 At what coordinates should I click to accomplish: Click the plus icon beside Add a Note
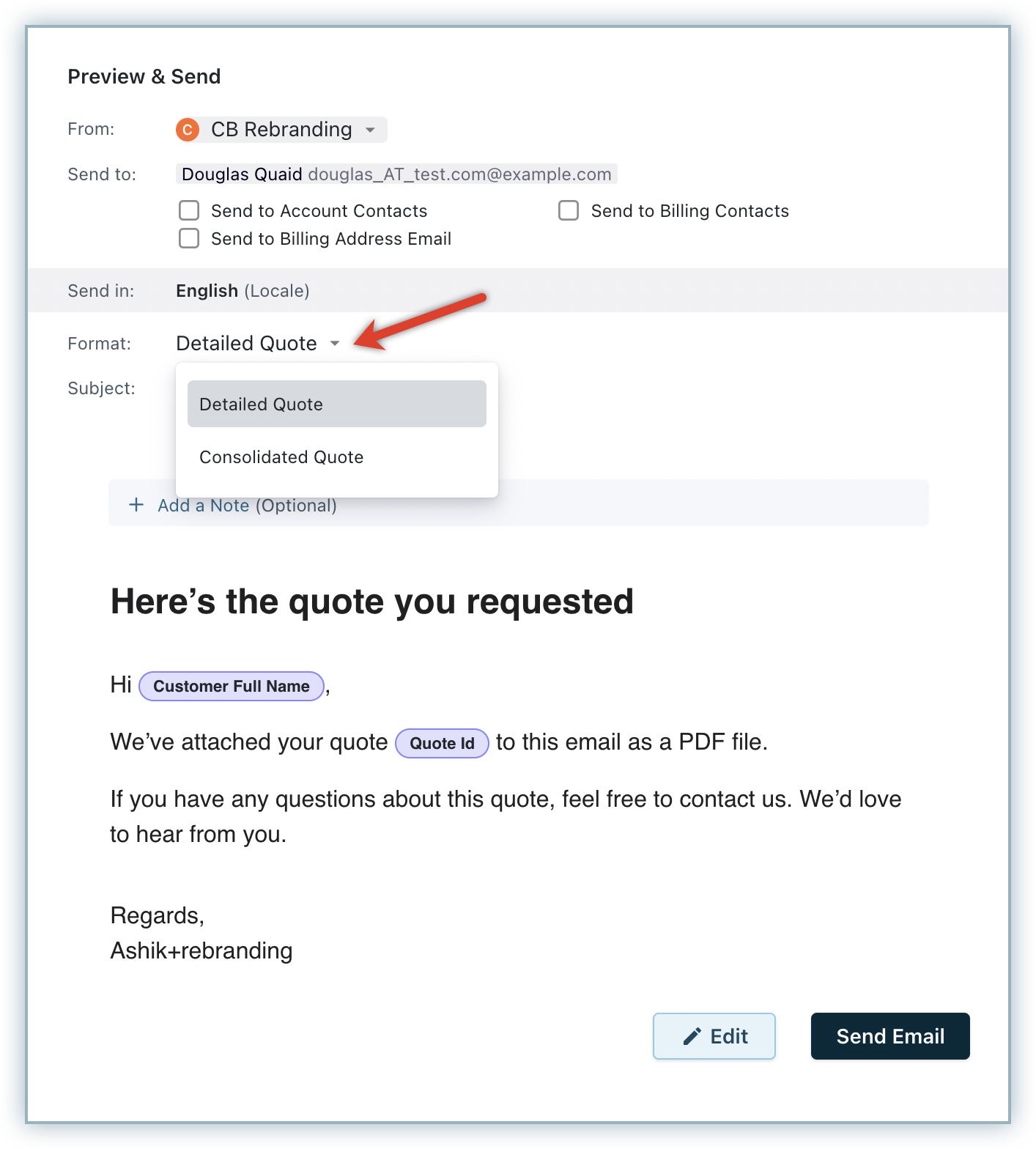[136, 505]
